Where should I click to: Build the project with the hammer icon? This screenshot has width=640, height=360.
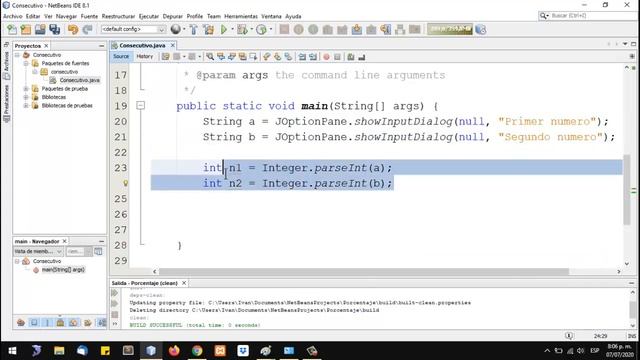pos(194,29)
